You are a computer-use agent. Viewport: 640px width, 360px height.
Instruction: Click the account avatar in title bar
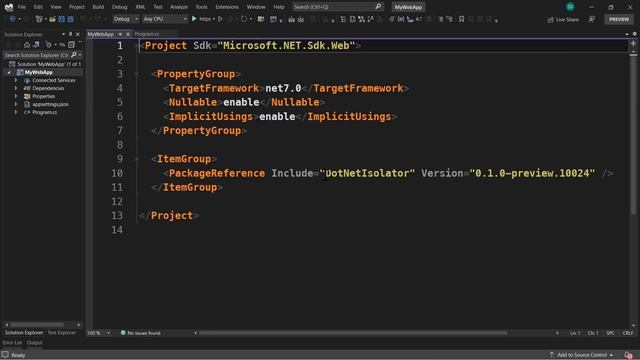pos(570,7)
